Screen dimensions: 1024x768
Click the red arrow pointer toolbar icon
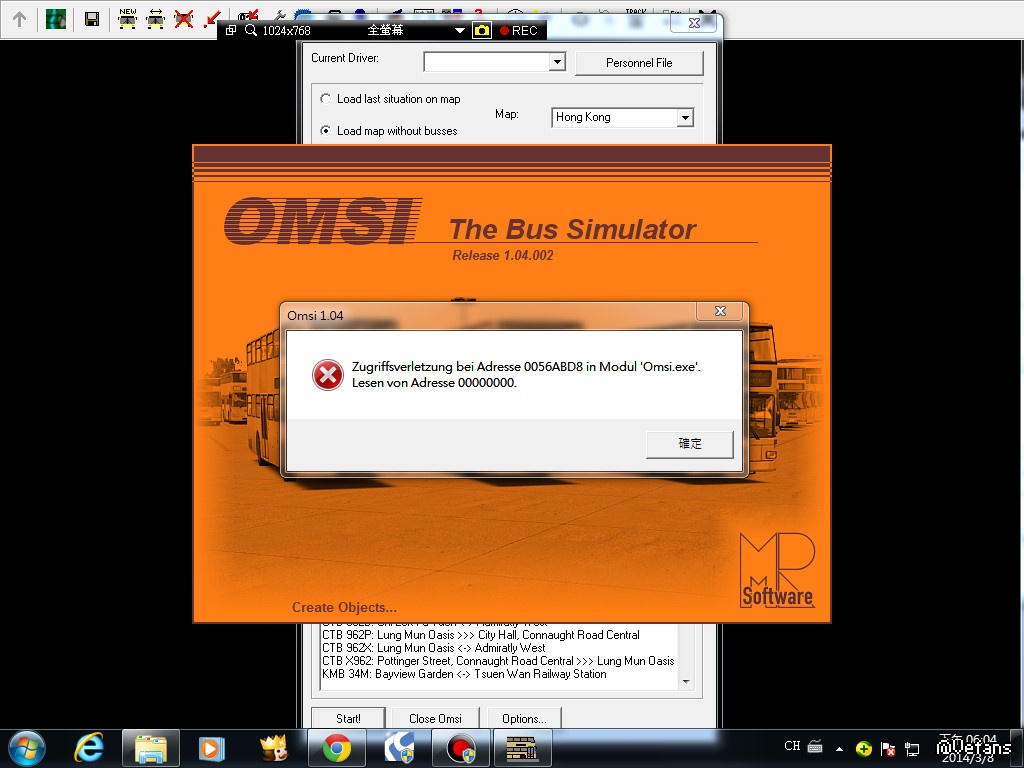click(x=212, y=19)
